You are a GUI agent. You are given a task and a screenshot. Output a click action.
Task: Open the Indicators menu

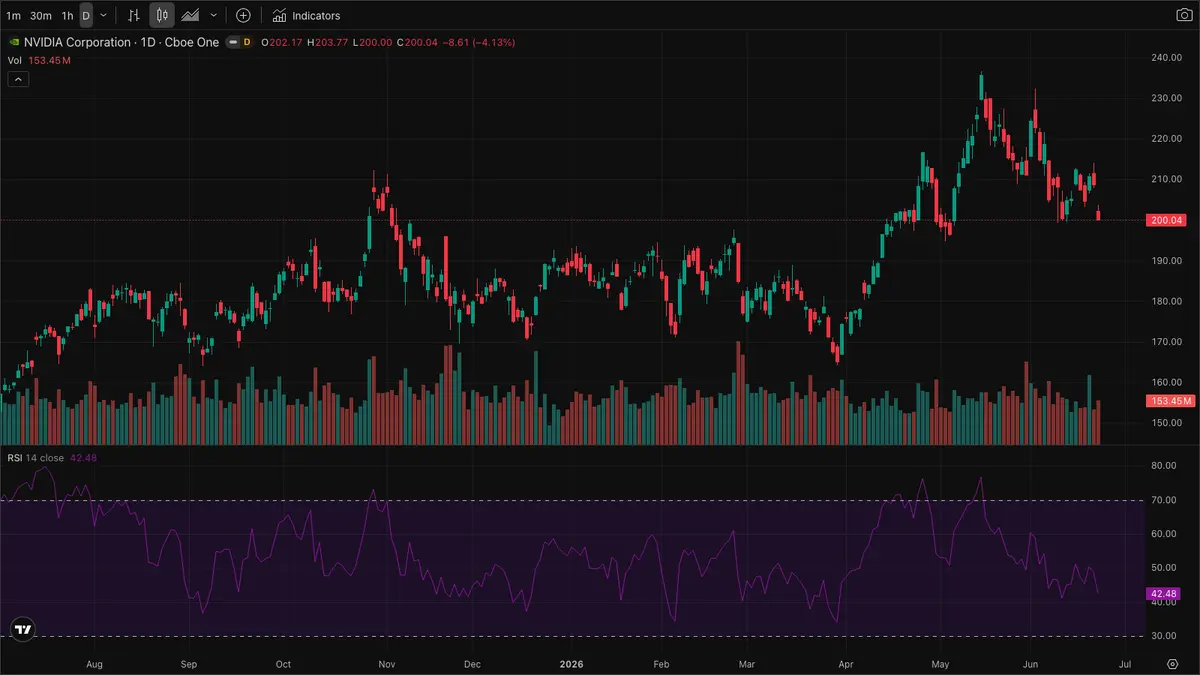pos(306,16)
